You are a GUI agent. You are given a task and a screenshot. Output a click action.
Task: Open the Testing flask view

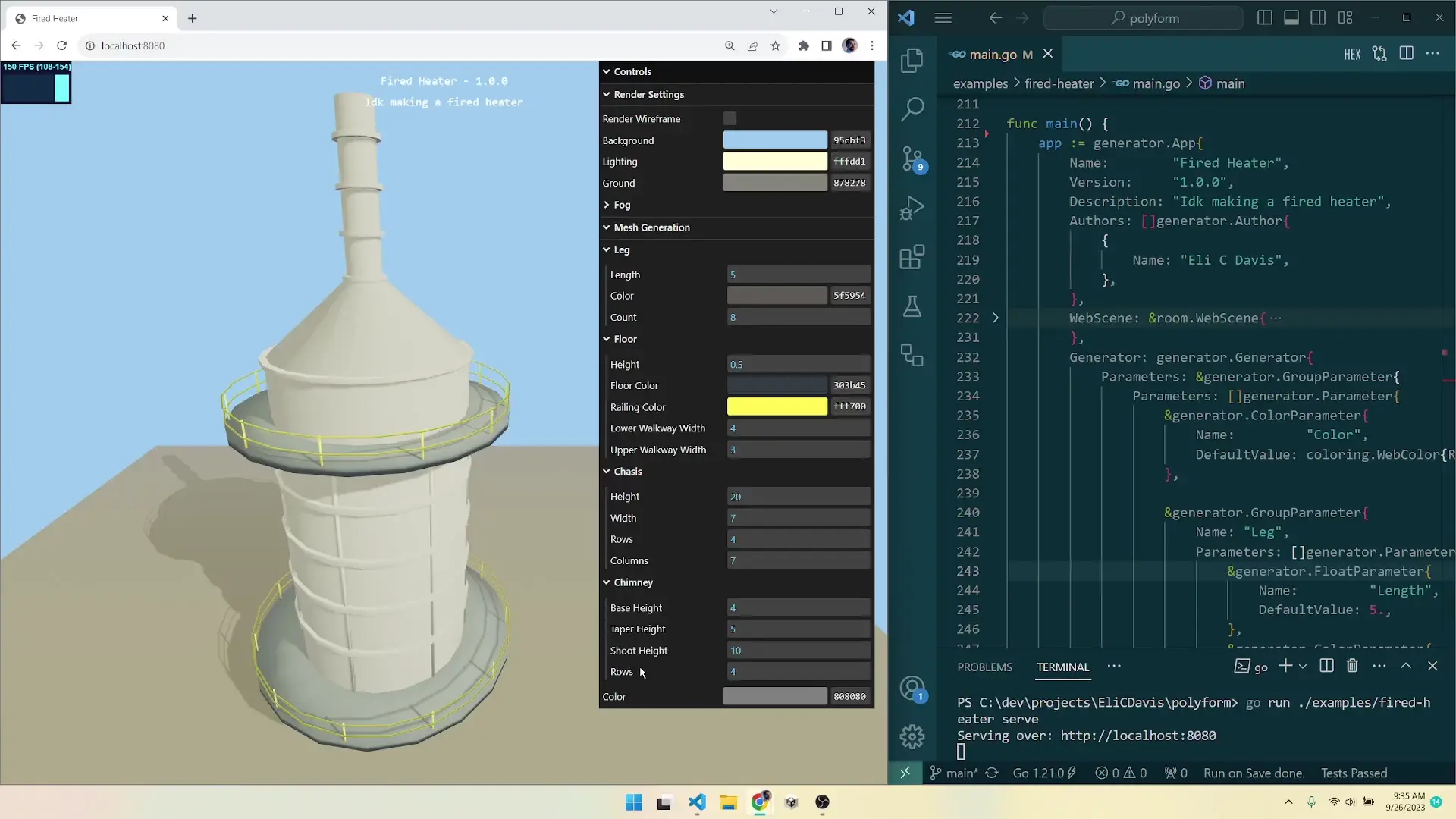tap(912, 306)
